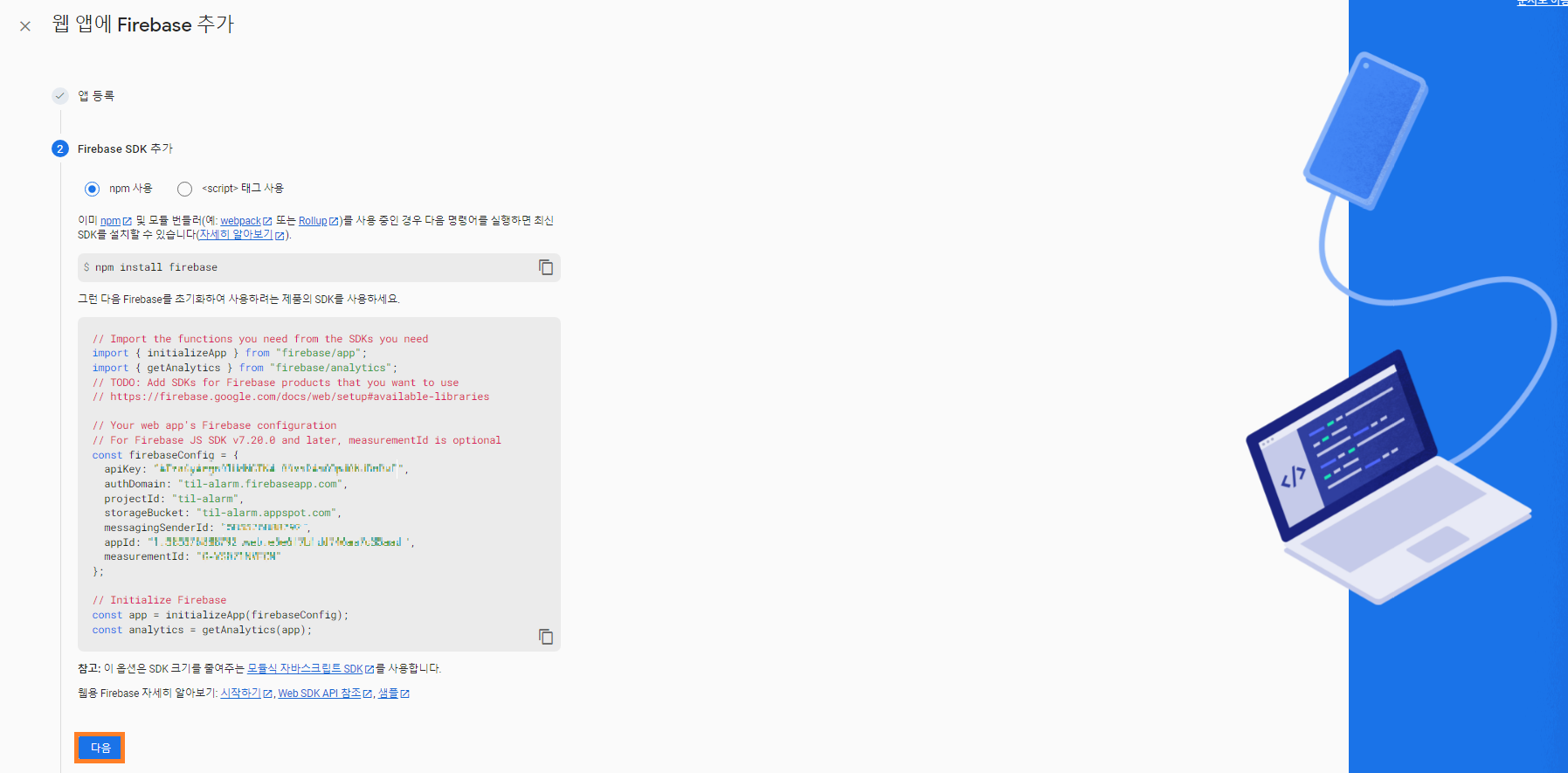Click the Firebase SDK 추가 step heading
Screen dimensions: 1568x773
click(x=125, y=149)
